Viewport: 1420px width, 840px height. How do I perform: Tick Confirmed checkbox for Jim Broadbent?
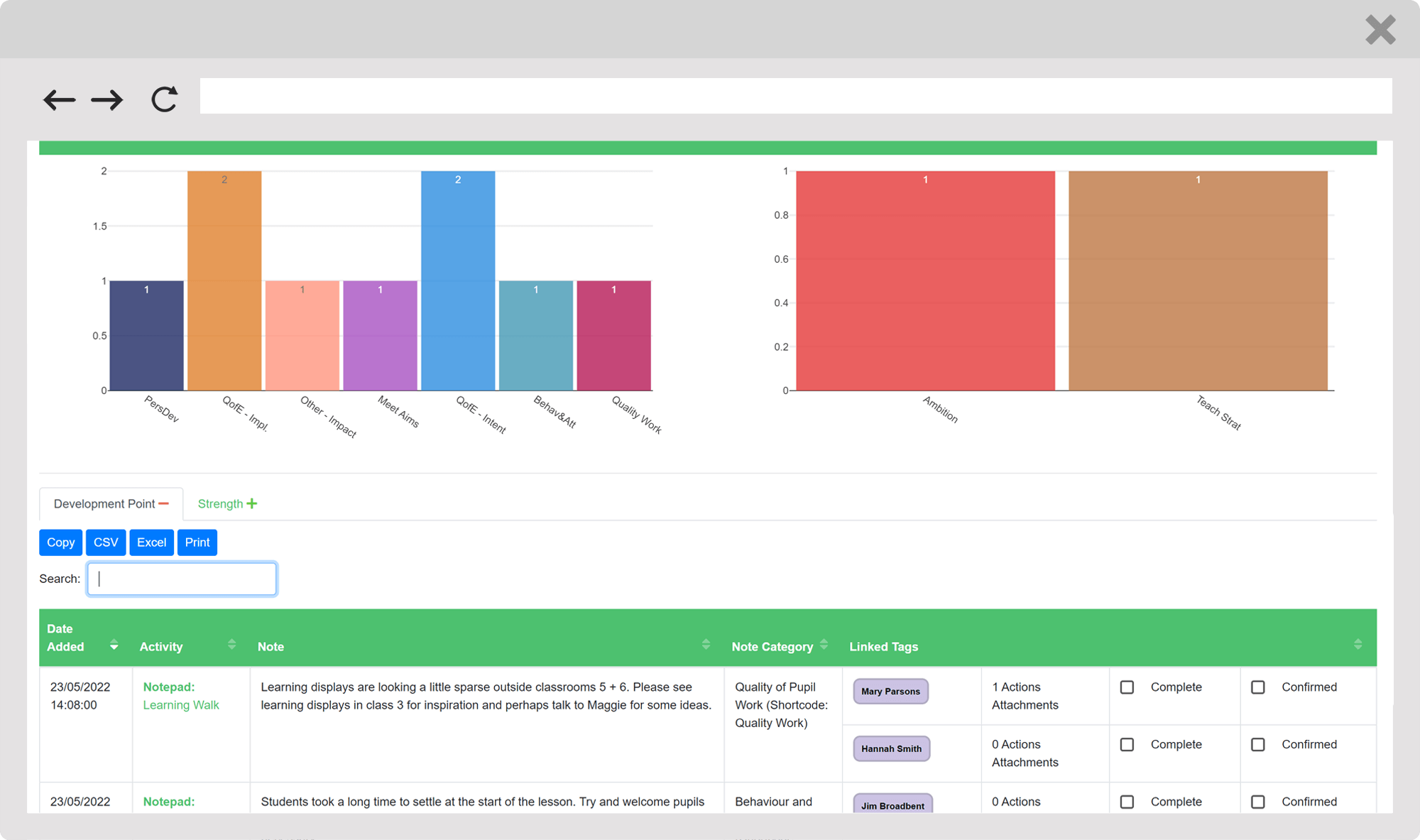pyautogui.click(x=1258, y=802)
